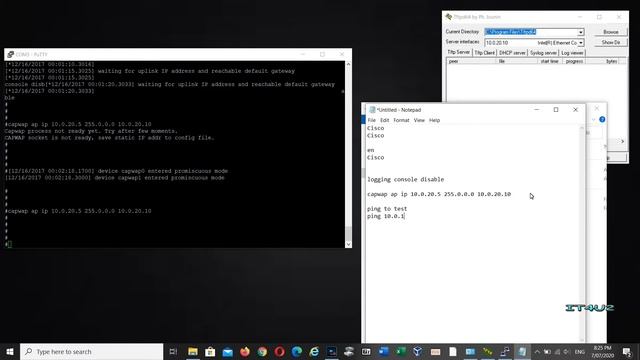Switch to the Notepad taskbar icon
Image resolution: width=640 pixels, height=360 pixels.
coord(522,351)
